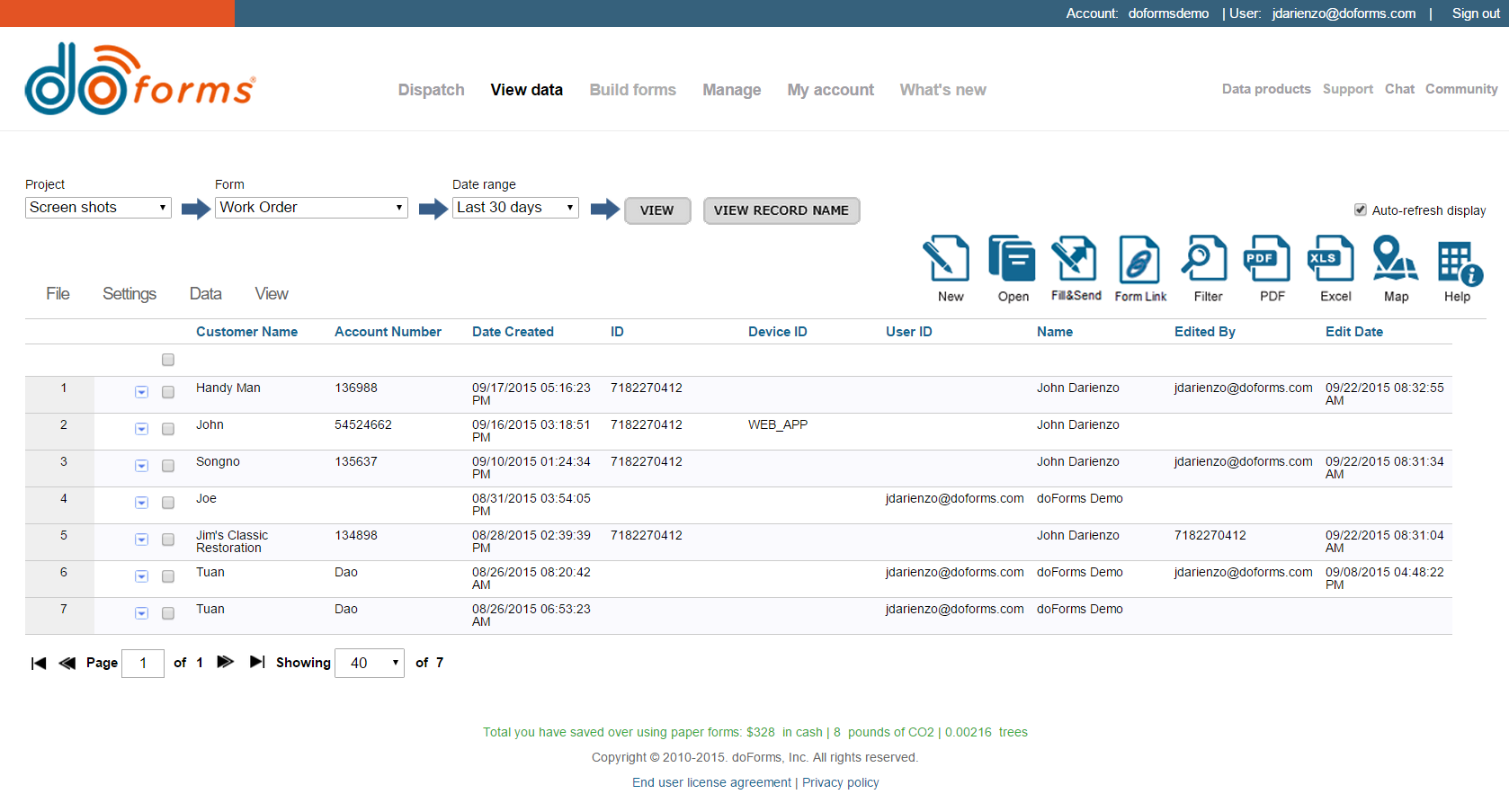Click the VIEW RECORD NAME button
Screen dimensions: 1509x812
pyautogui.click(x=781, y=210)
